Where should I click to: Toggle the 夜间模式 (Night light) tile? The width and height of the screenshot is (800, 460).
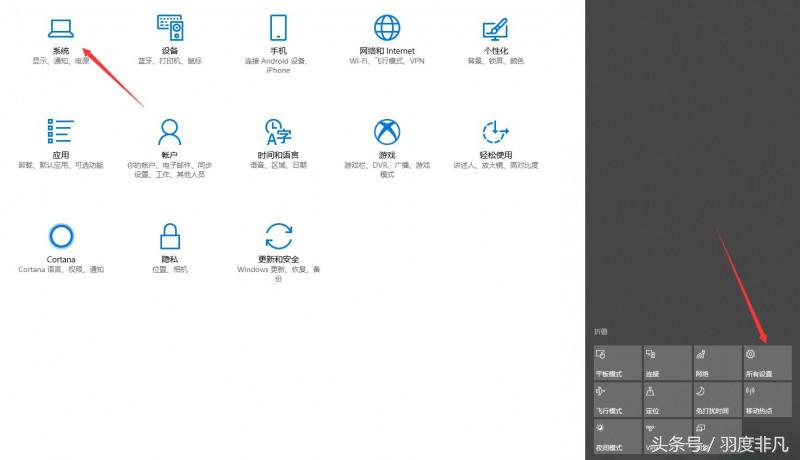pyautogui.click(x=617, y=437)
